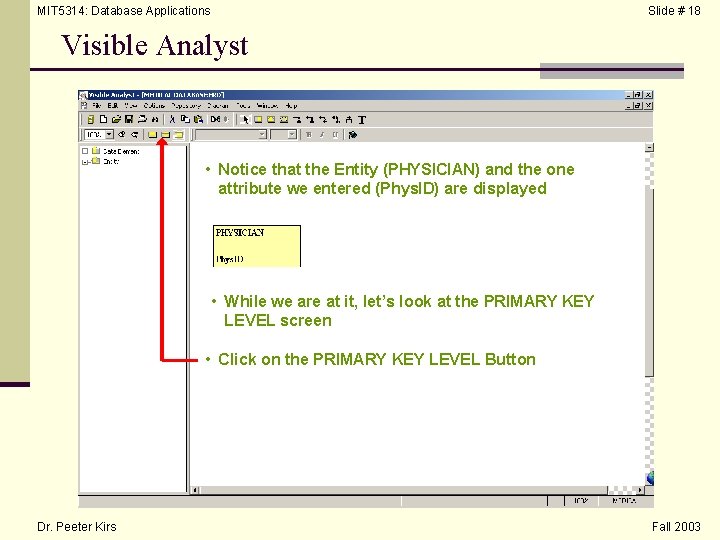Click the Attribute Level view button
720x540 pixels.
pos(179,135)
